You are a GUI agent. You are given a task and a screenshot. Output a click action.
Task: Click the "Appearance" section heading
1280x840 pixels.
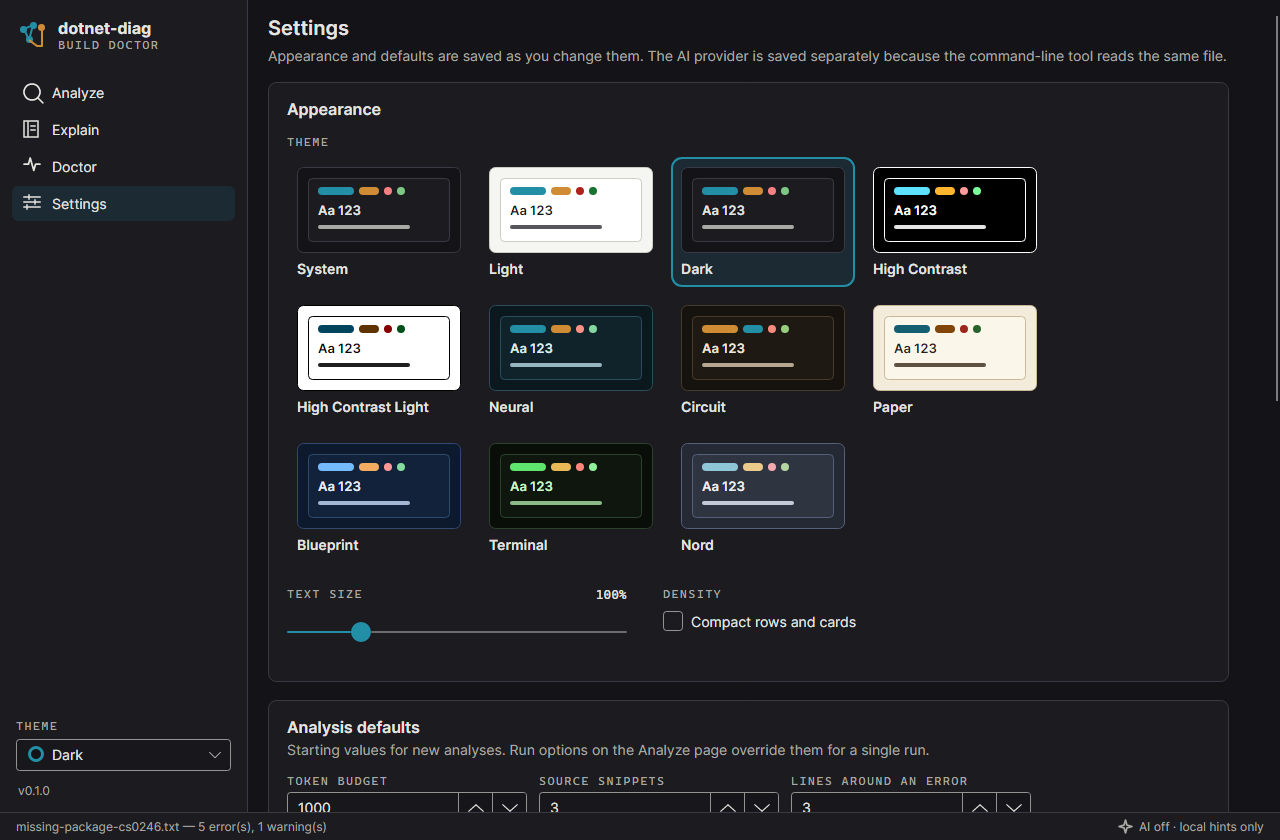pyautogui.click(x=334, y=109)
